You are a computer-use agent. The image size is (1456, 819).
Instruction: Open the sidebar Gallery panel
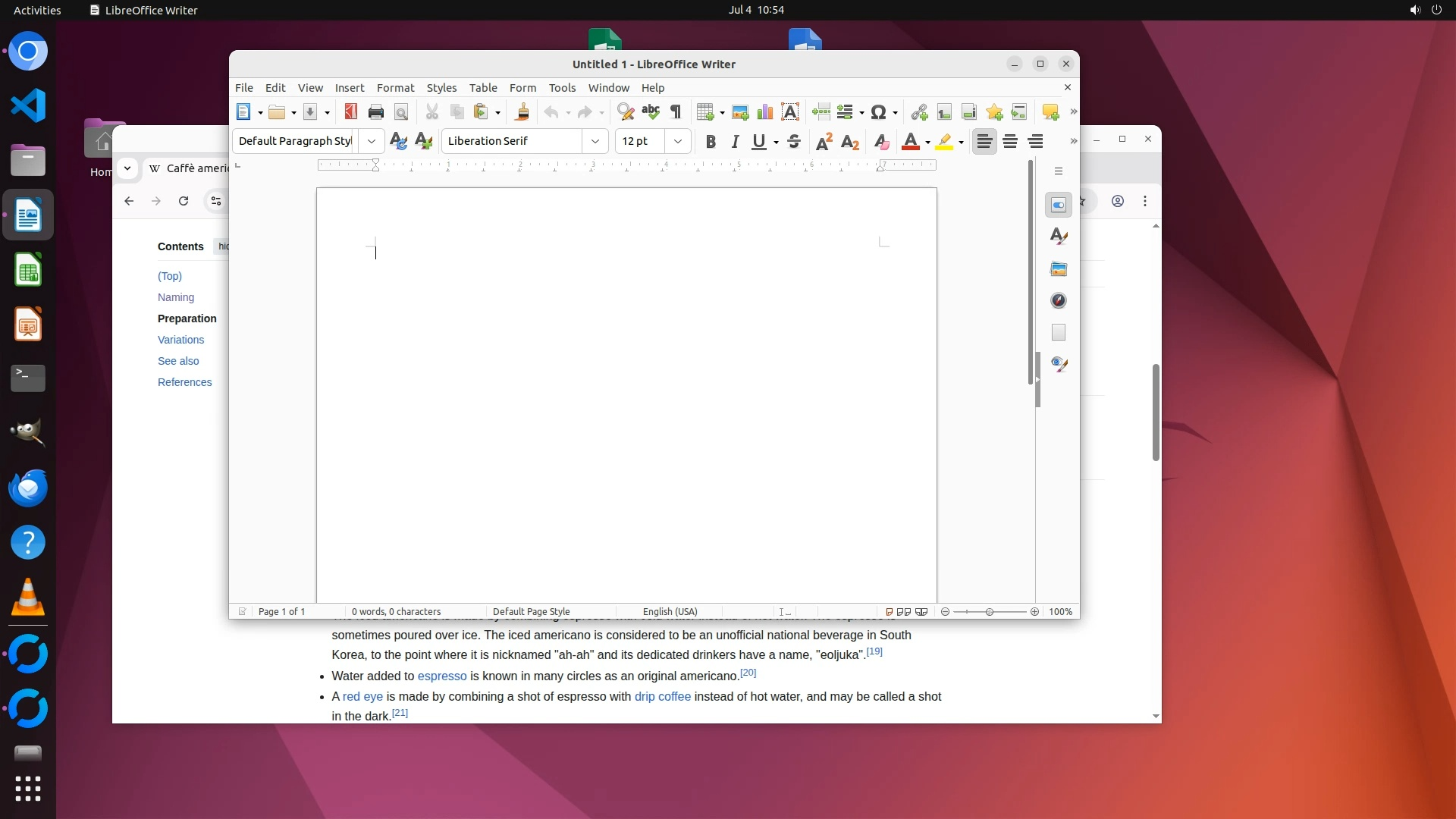(1059, 269)
